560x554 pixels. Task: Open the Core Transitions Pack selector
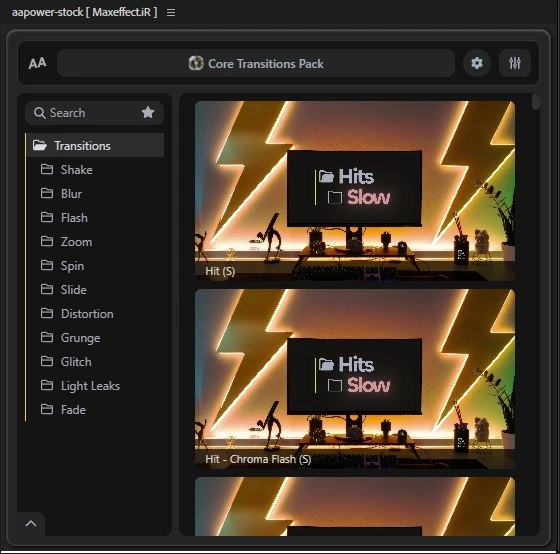point(256,63)
